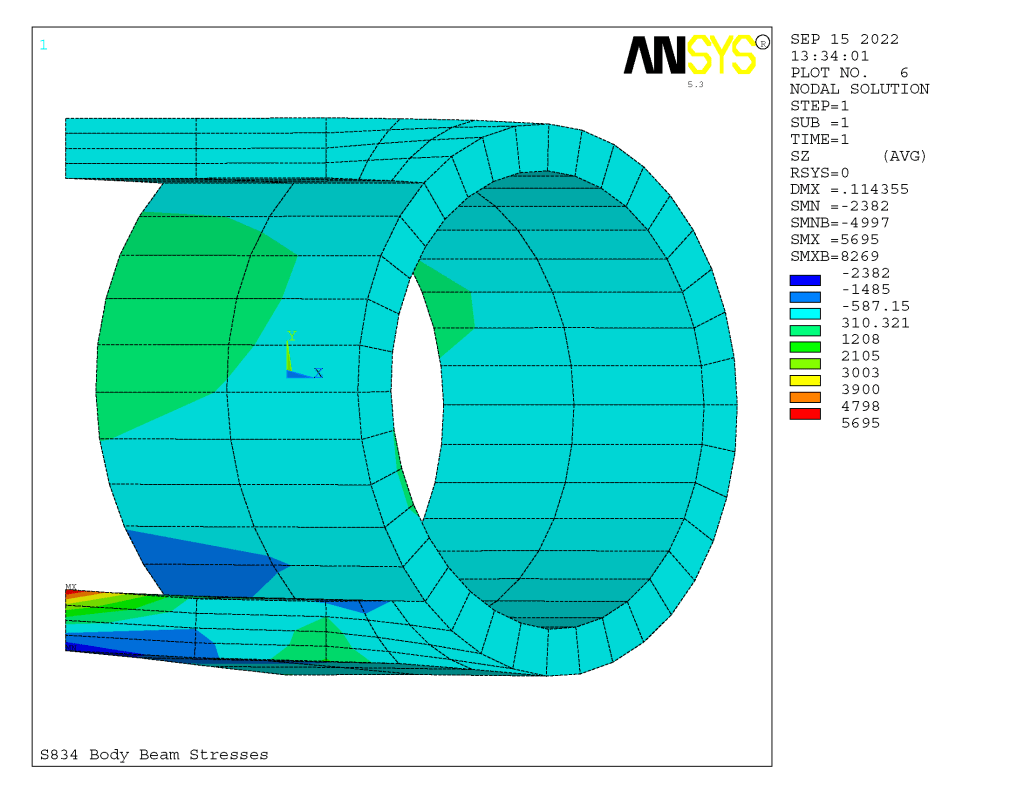Viewport: 1024px width, 791px height.
Task: Click the registered trademark symbol by logo
Action: click(763, 42)
